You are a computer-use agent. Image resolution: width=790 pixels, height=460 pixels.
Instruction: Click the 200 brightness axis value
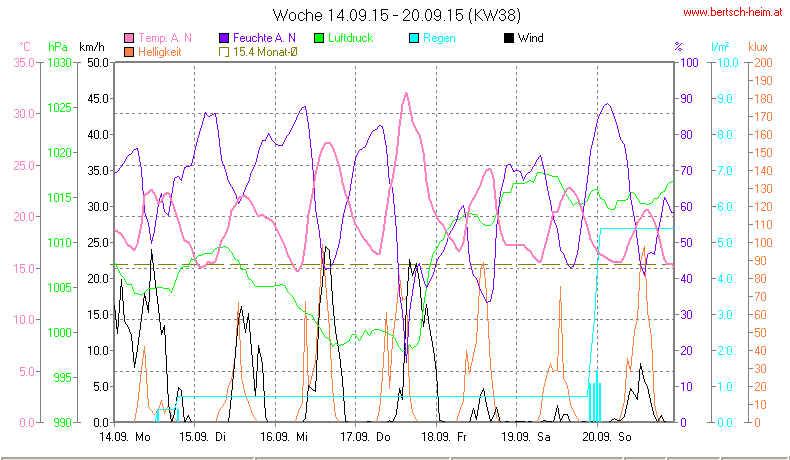pos(763,63)
